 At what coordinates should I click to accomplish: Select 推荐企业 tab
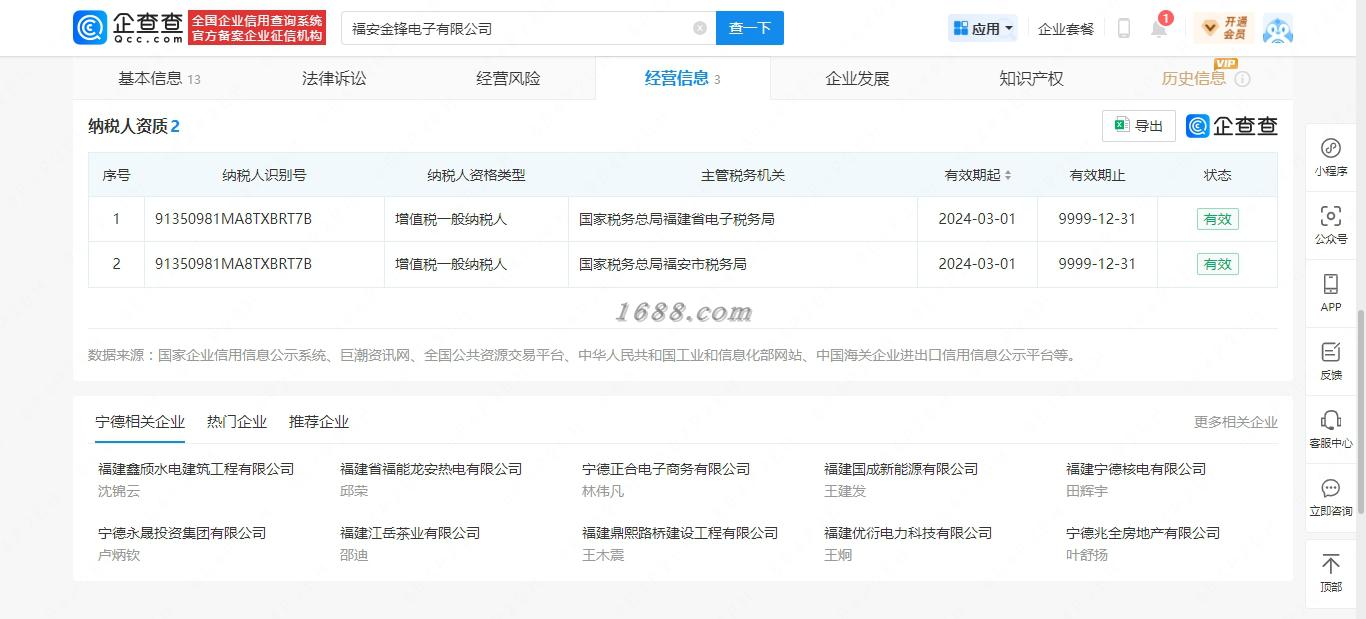[x=319, y=421]
